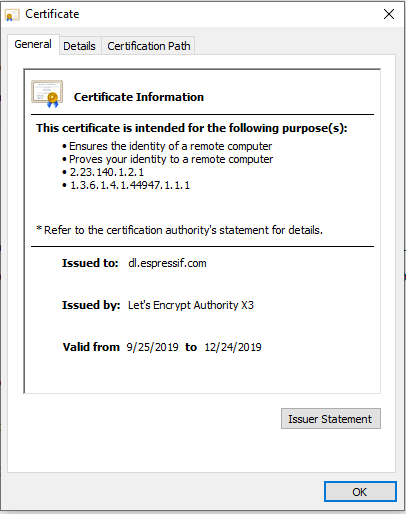Click 'Proves your identity to a remote computer'

coord(171,159)
